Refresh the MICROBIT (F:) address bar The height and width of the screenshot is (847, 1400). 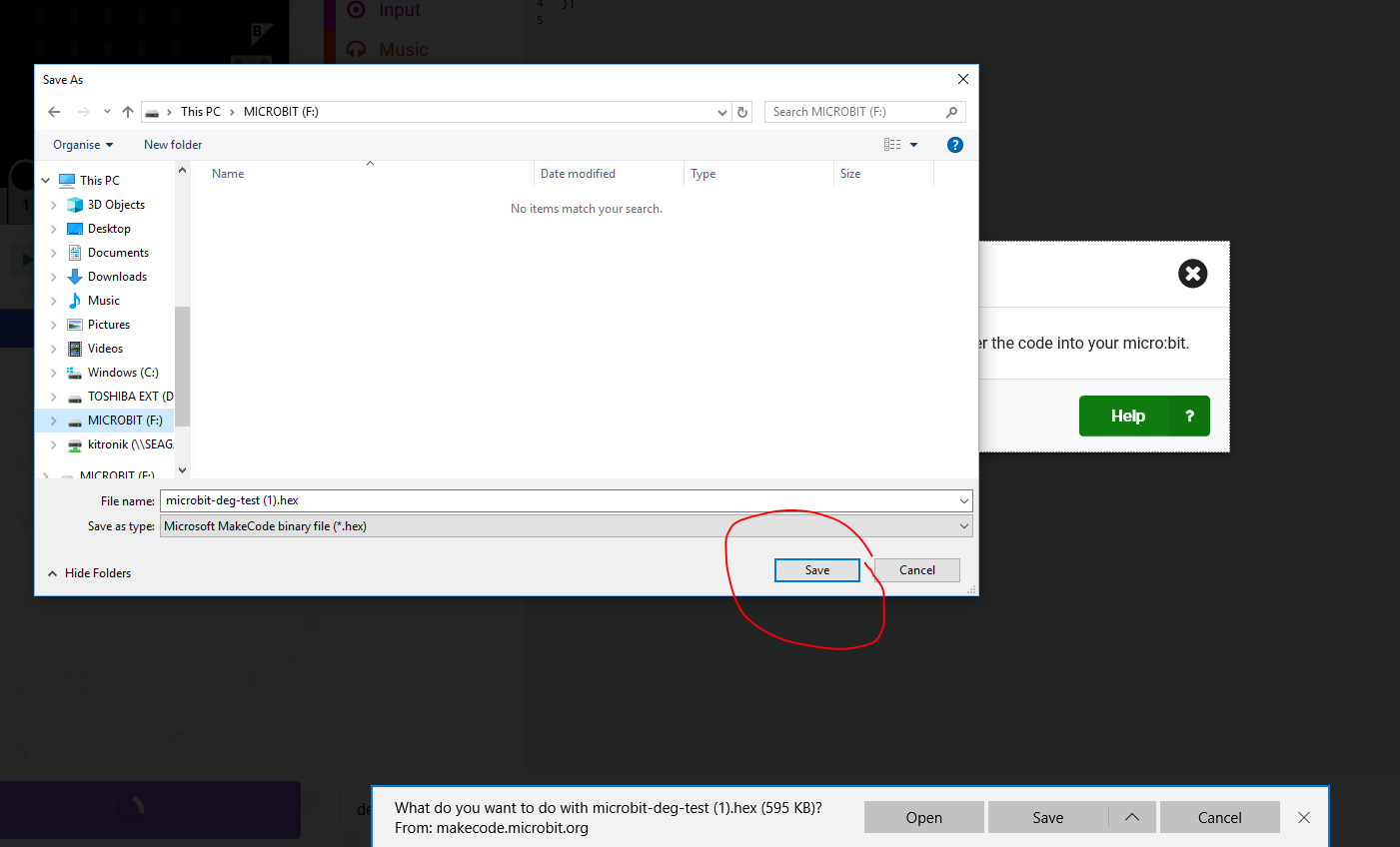(x=740, y=112)
